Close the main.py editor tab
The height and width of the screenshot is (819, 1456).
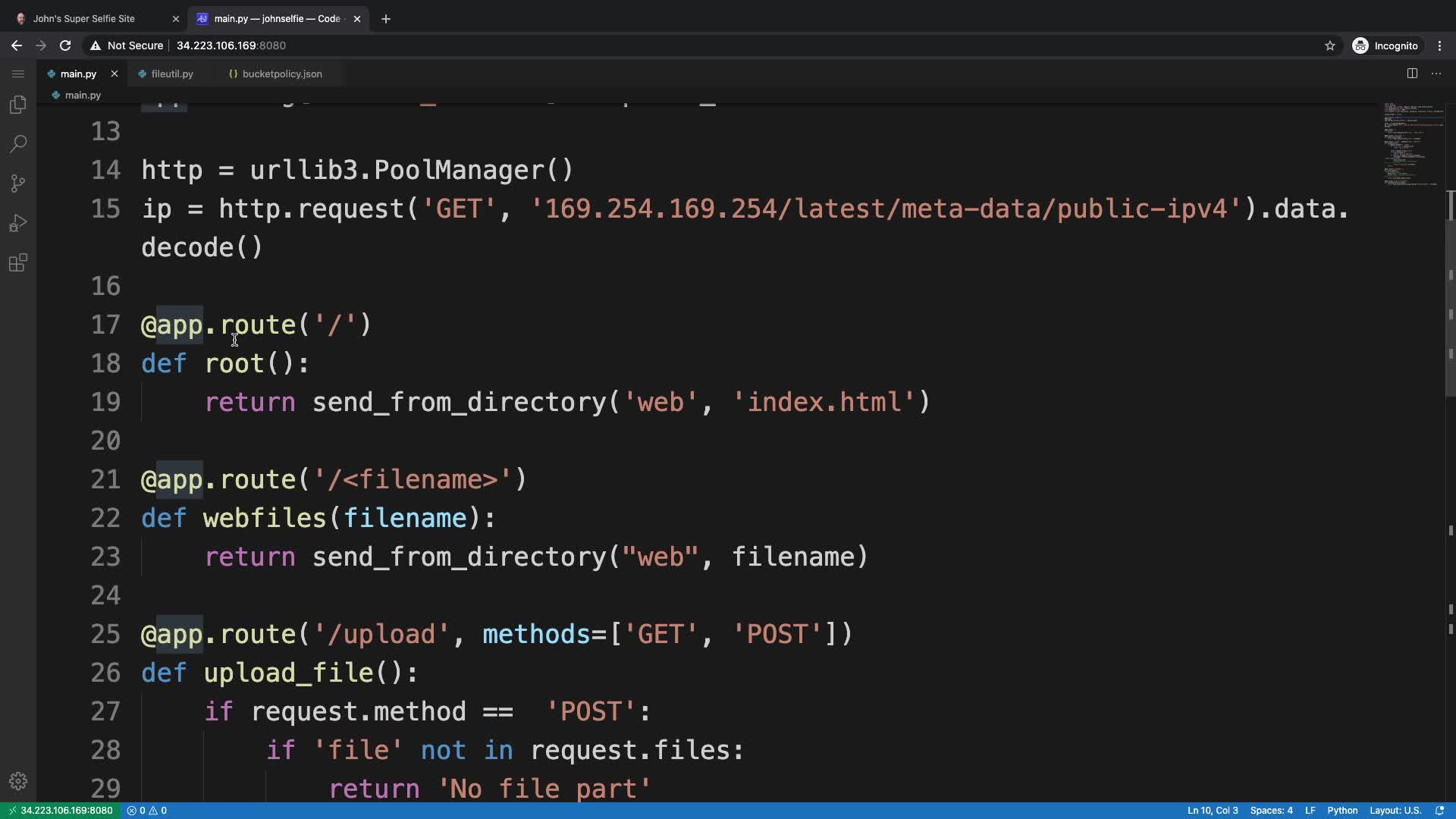click(115, 74)
